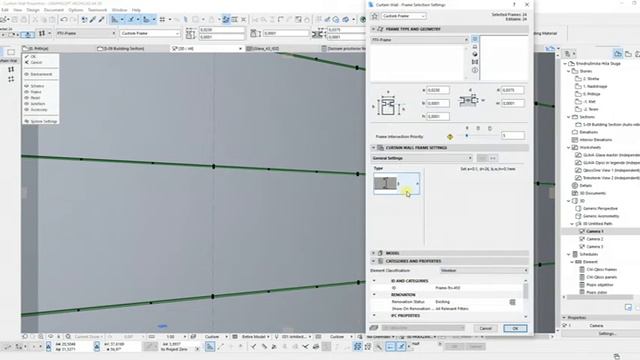
Task: Select the pick-up parameters eyedropper tool
Action: 93,20
